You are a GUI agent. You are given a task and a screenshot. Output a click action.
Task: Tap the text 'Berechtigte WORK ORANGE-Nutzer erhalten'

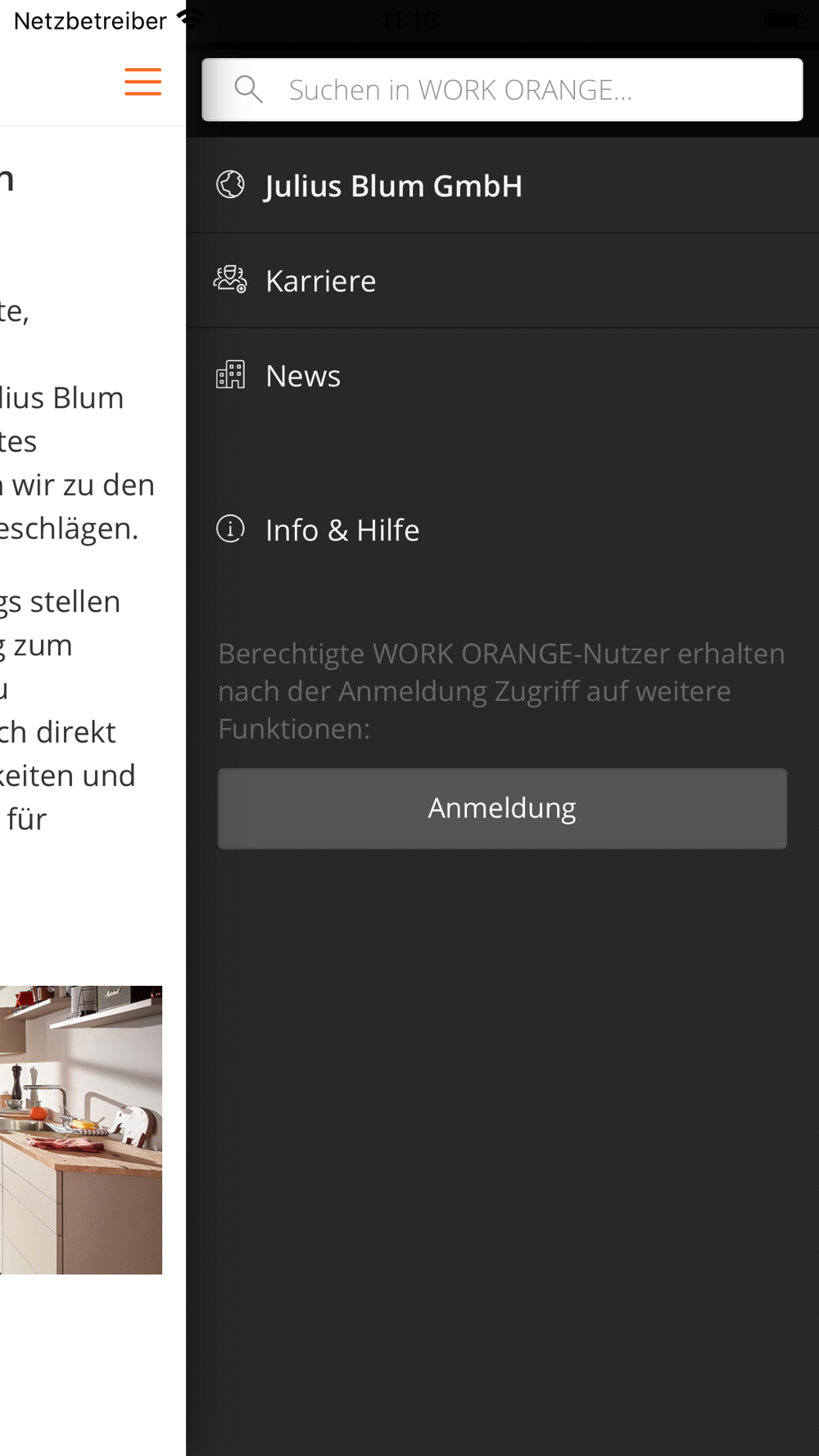pyautogui.click(x=501, y=653)
